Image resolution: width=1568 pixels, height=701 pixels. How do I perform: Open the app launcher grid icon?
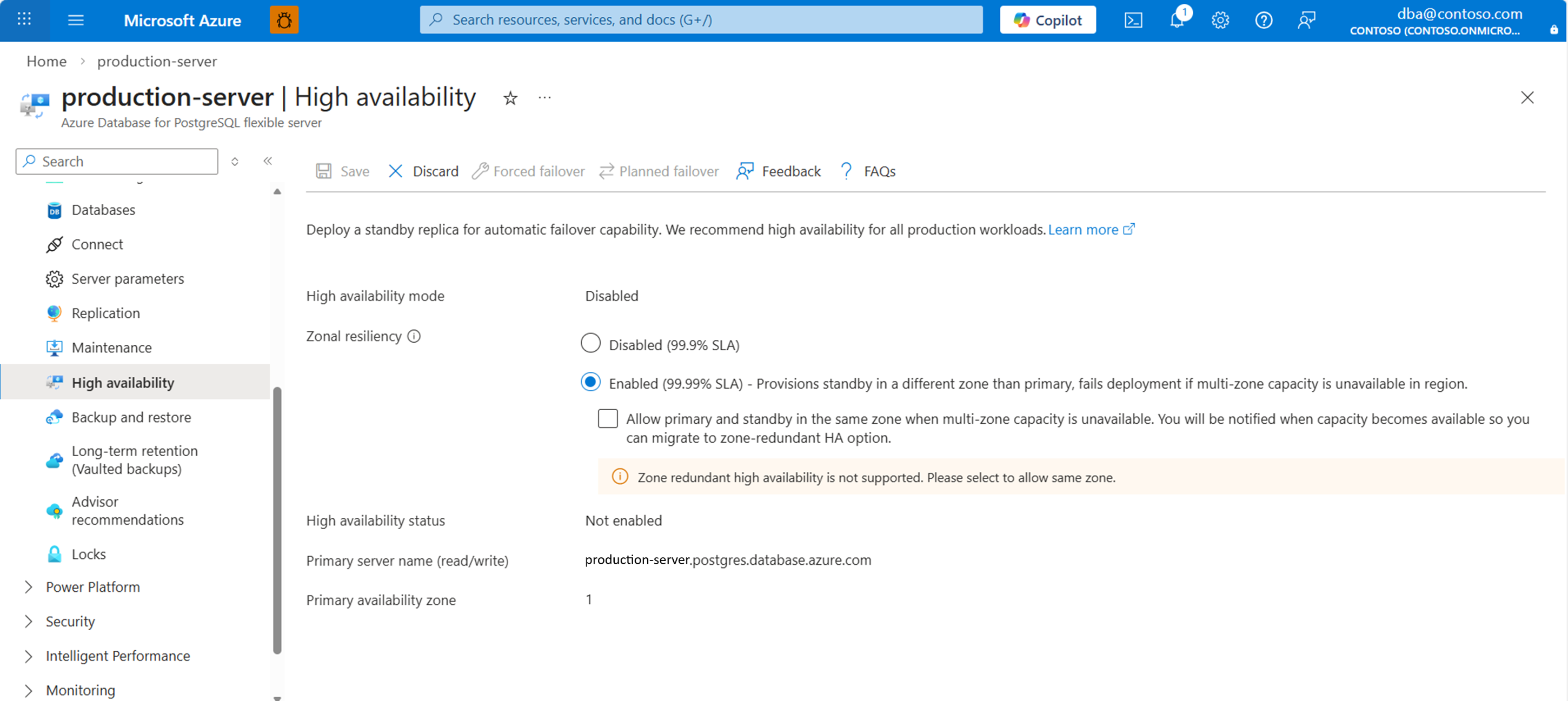tap(24, 20)
